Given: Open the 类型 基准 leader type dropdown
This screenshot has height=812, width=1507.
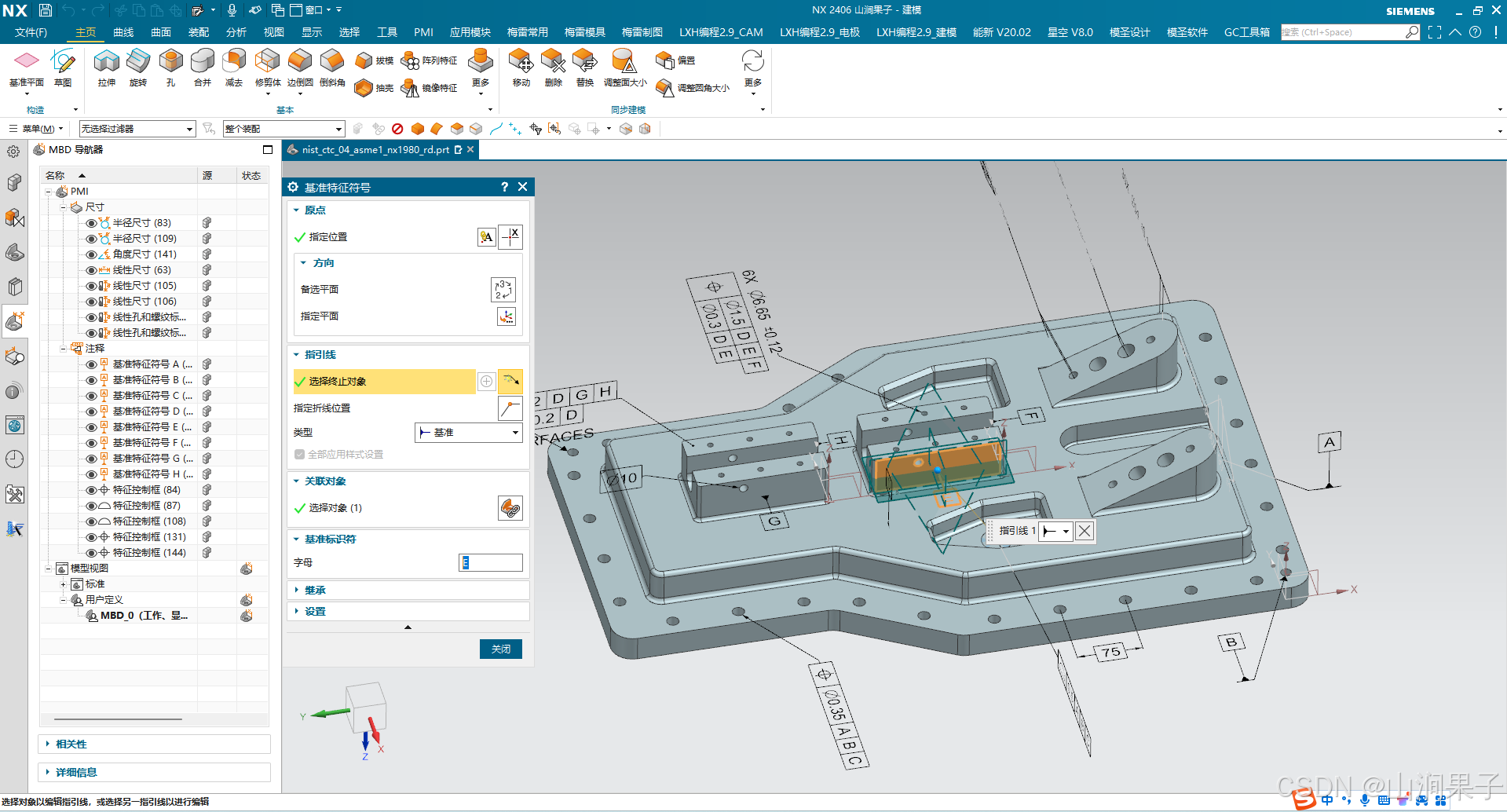Looking at the screenshot, I should click(469, 433).
